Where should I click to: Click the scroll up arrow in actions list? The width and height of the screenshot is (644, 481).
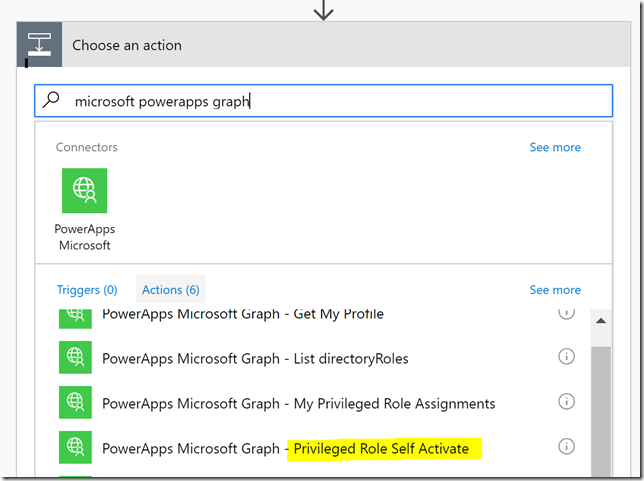pyautogui.click(x=601, y=321)
